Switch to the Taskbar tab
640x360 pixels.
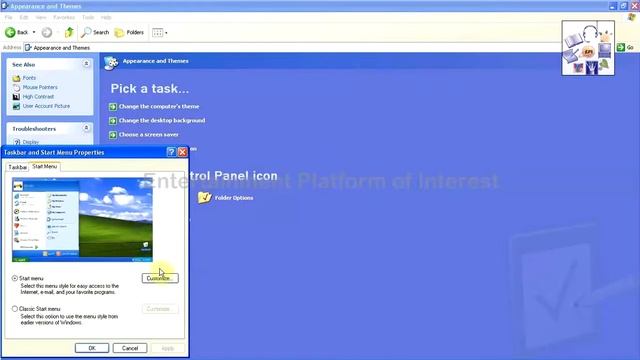pyautogui.click(x=17, y=167)
